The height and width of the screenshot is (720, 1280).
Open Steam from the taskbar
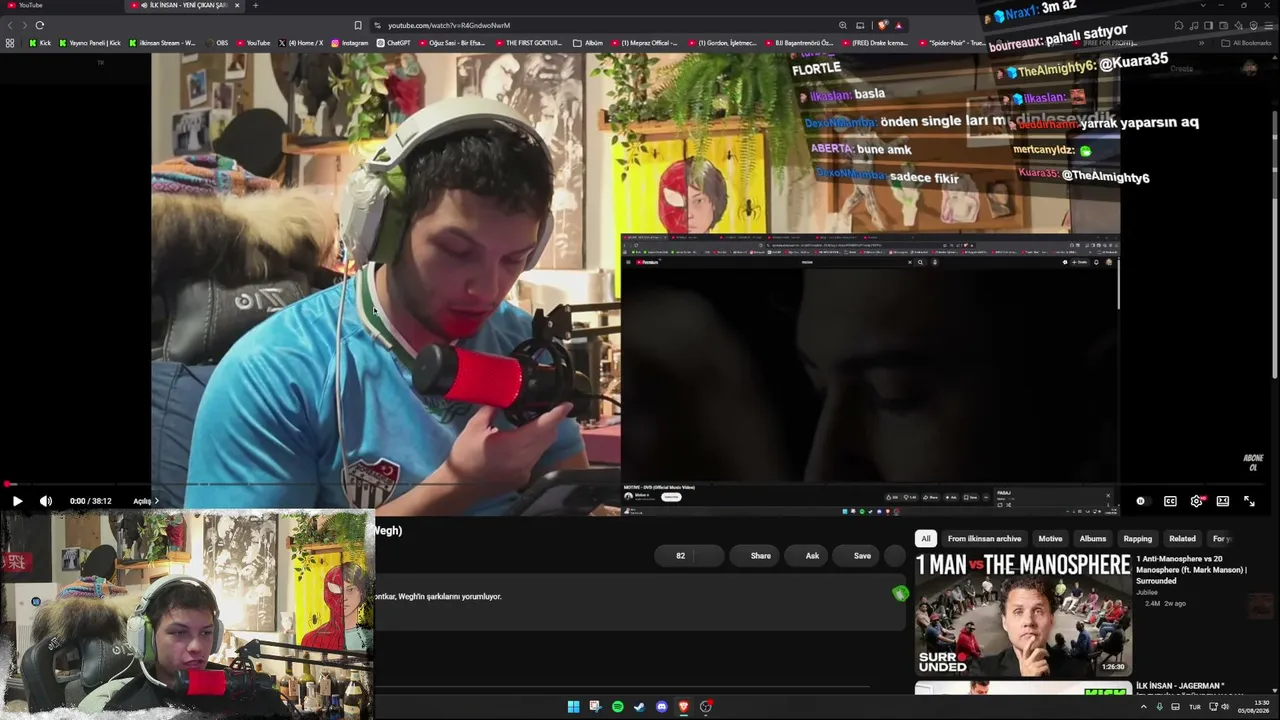click(x=639, y=707)
